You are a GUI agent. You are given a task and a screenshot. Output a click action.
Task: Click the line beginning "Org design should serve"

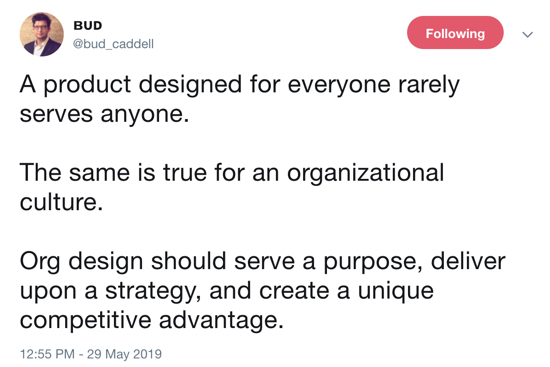click(262, 261)
